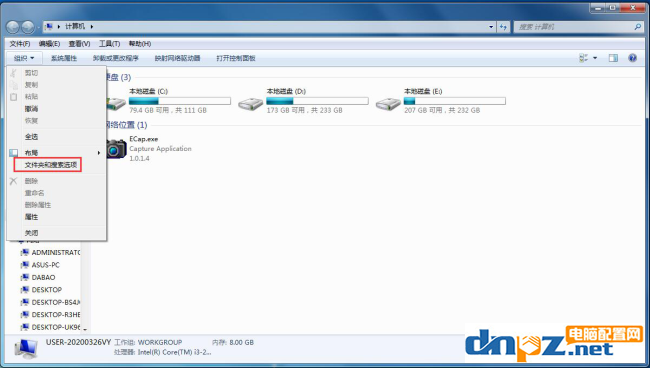The image size is (650, 368).
Task: Select ASUS-PC in the network tree
Action: pyautogui.click(x=46, y=265)
